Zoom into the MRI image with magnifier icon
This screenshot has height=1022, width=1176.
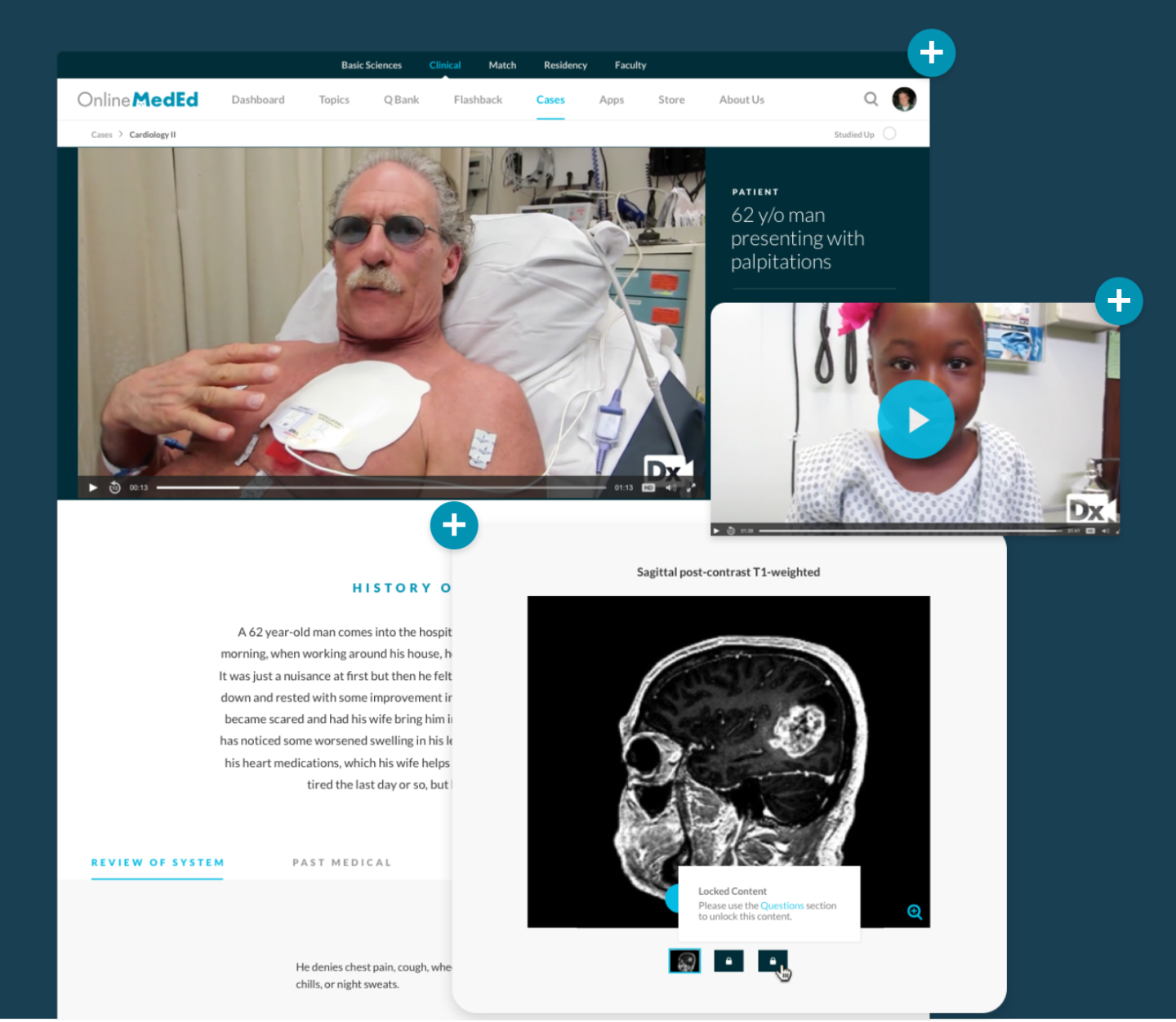[x=915, y=912]
